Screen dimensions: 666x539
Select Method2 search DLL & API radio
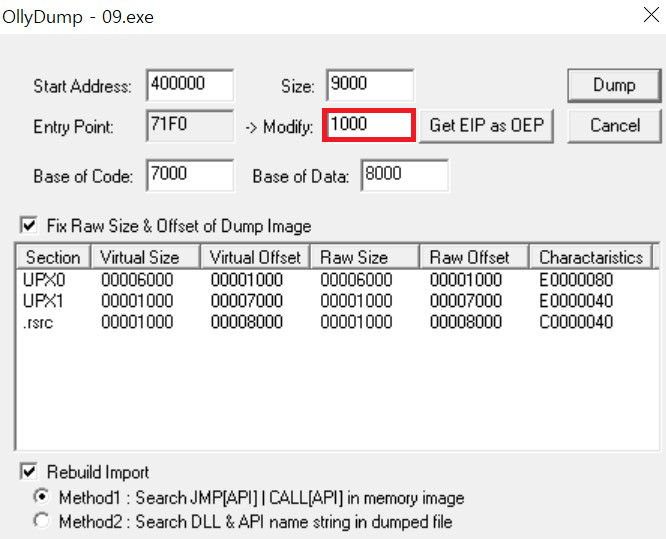click(42, 521)
